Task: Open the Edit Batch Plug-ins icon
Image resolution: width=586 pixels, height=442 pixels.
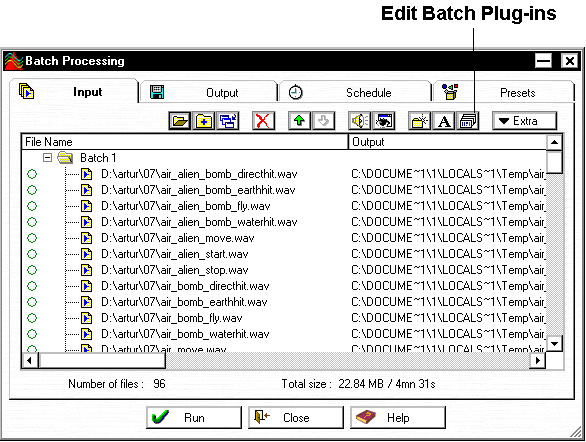Action: point(468,121)
